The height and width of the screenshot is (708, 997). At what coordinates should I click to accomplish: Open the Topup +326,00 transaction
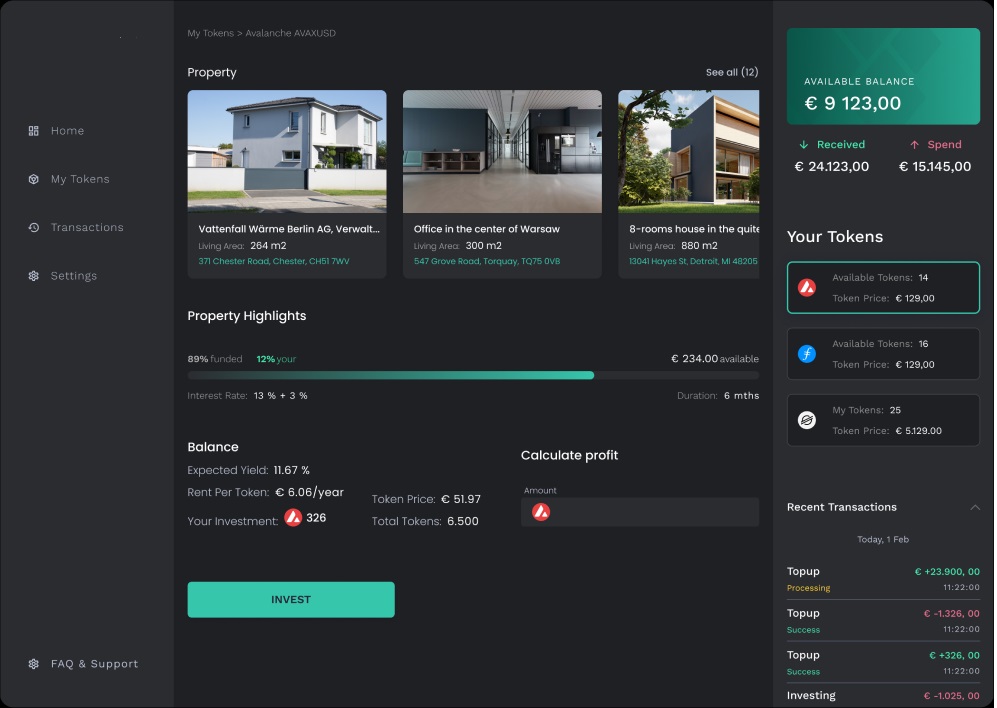883,662
